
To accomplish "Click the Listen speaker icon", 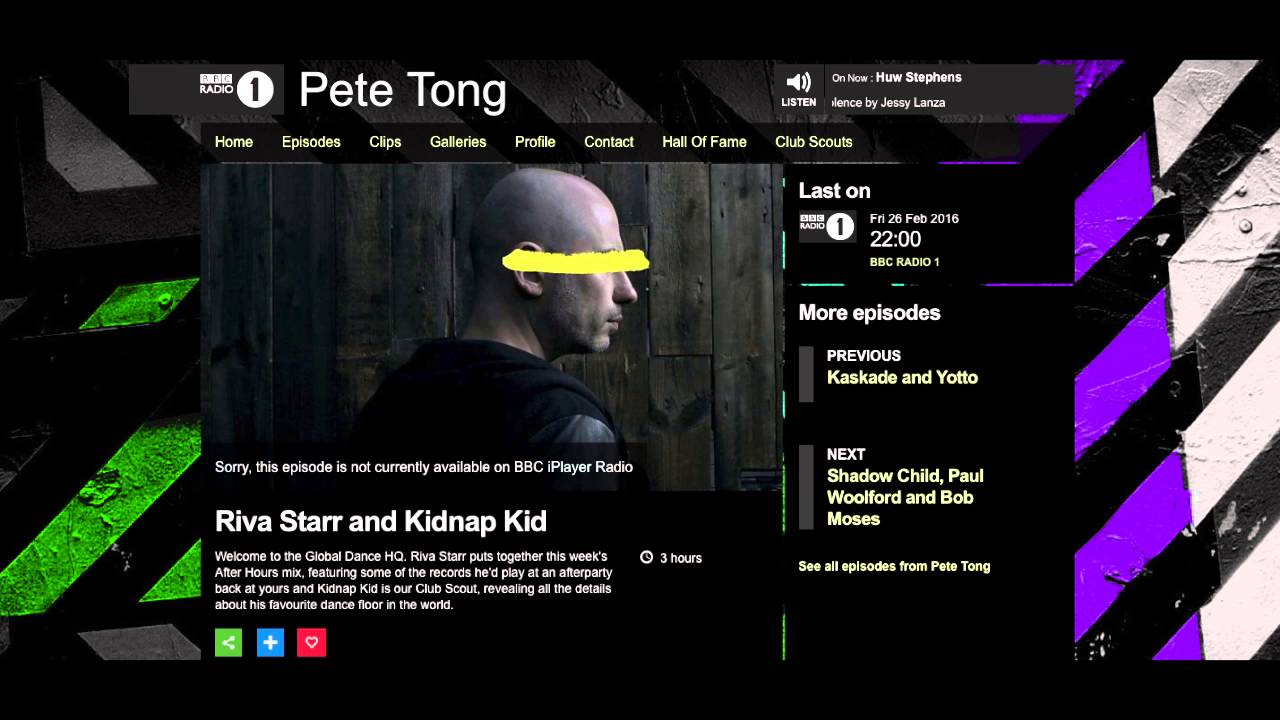I will (x=798, y=83).
